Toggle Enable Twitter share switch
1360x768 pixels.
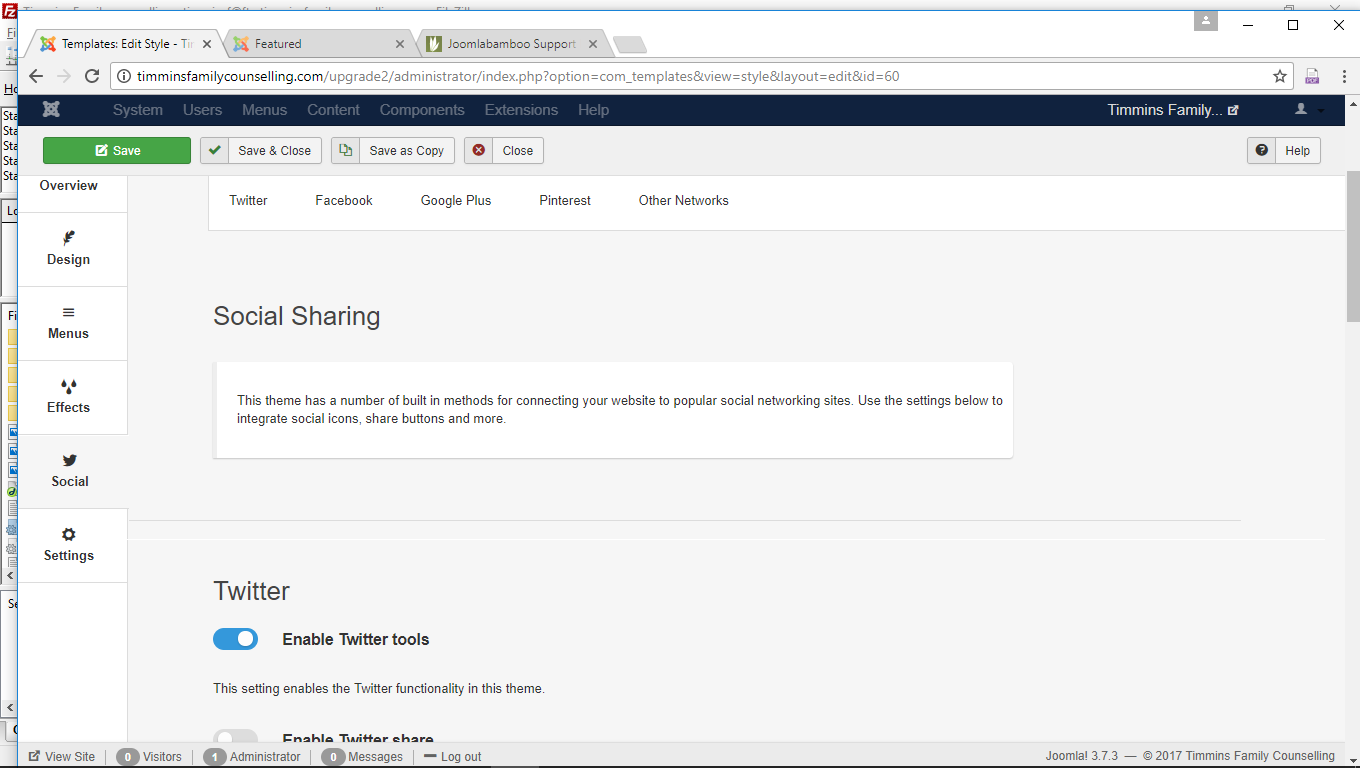[236, 738]
